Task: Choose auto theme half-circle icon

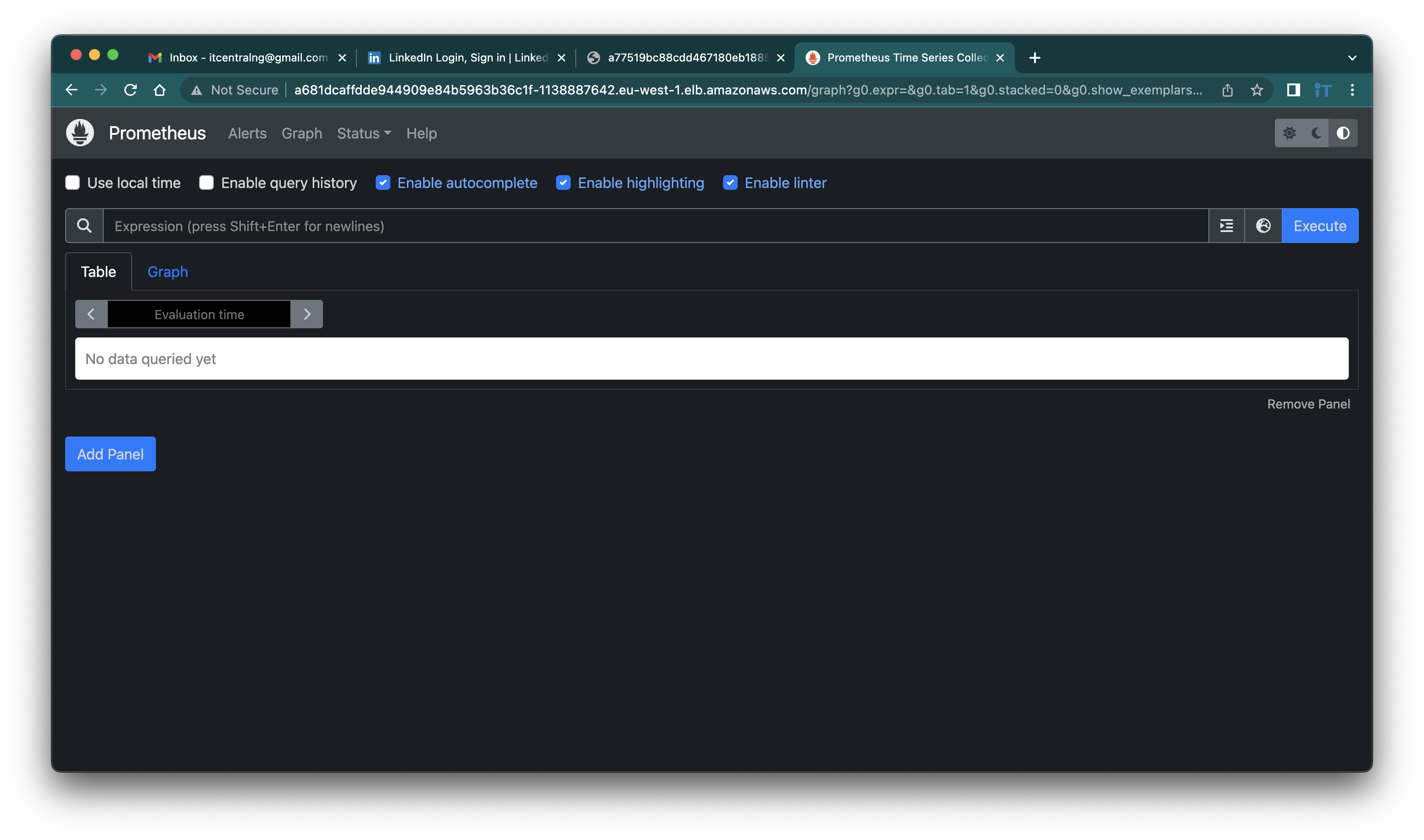Action: pos(1342,133)
